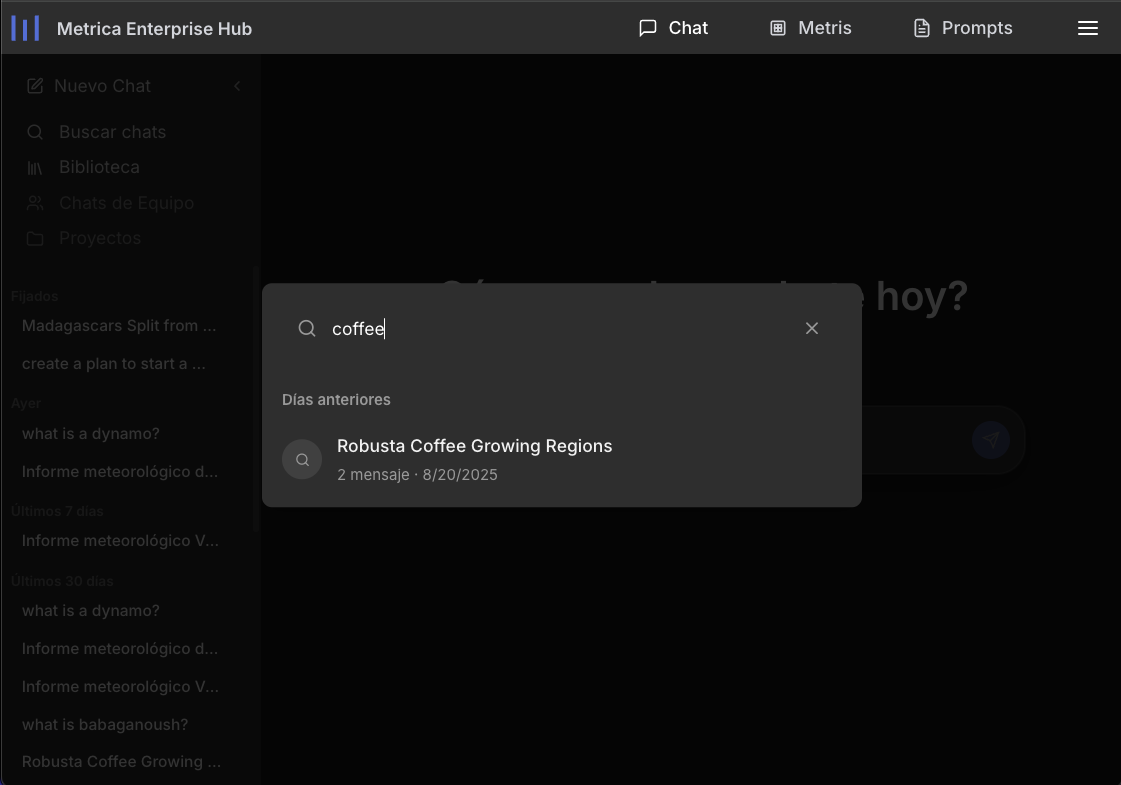Select Buscar chats in sidebar

coord(112,132)
